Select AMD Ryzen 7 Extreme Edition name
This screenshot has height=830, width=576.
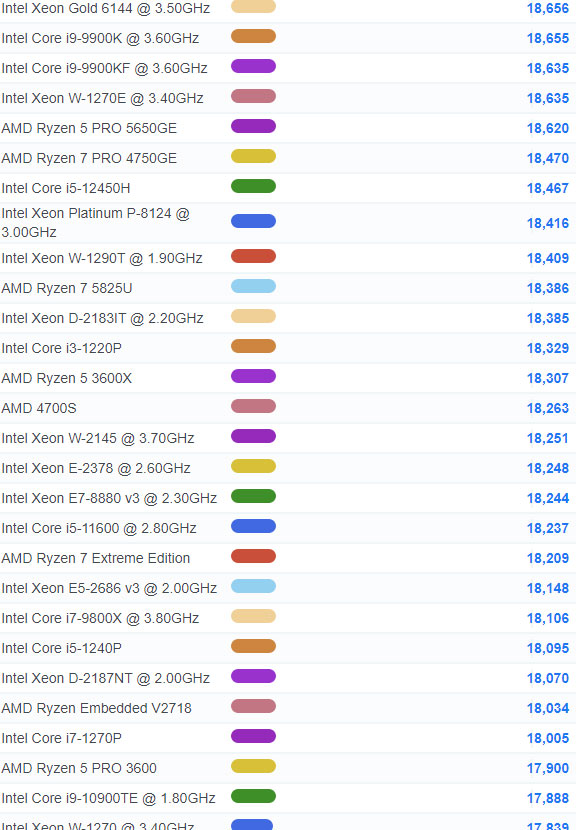coord(95,558)
